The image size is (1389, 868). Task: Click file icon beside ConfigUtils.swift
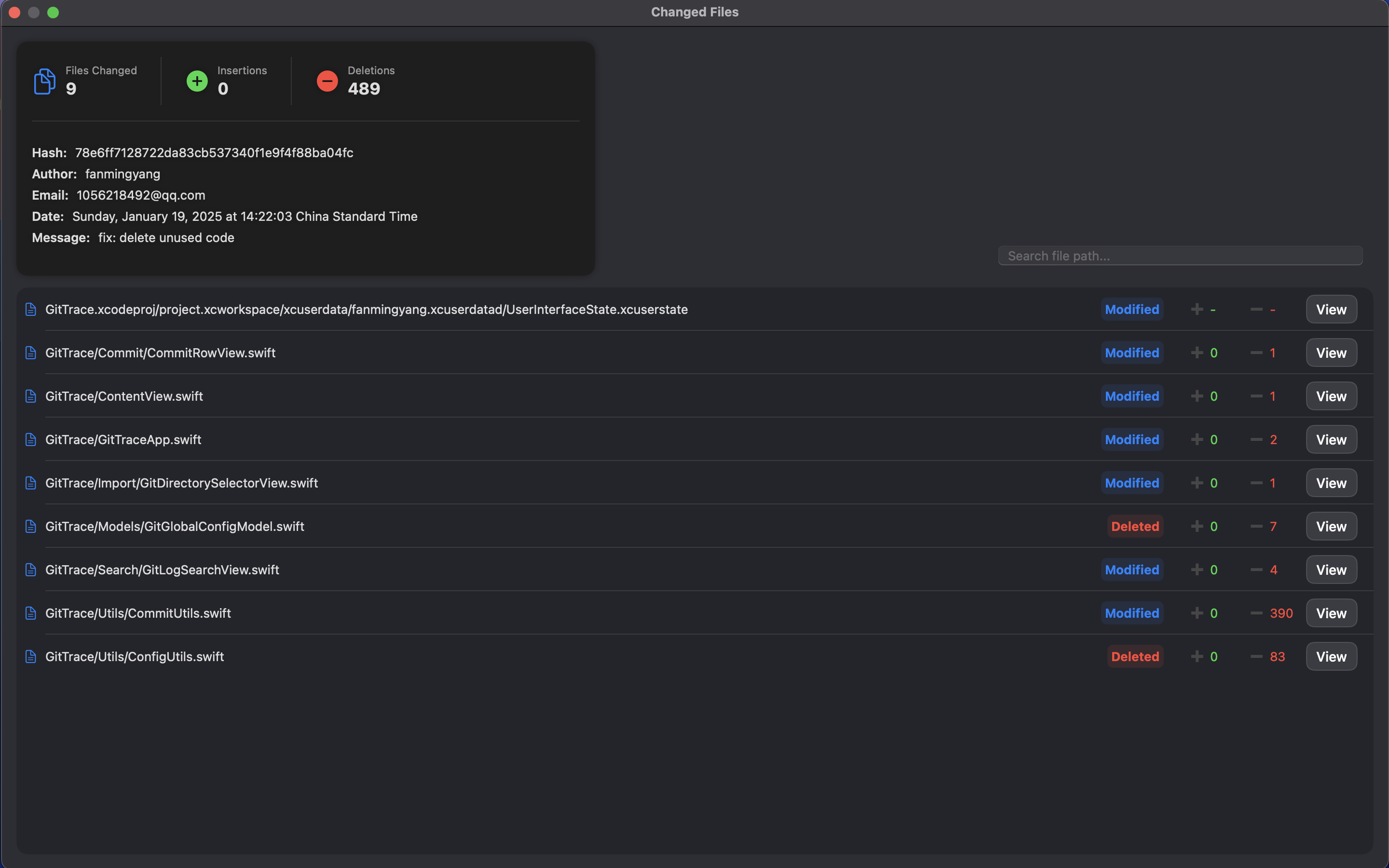[x=31, y=657]
